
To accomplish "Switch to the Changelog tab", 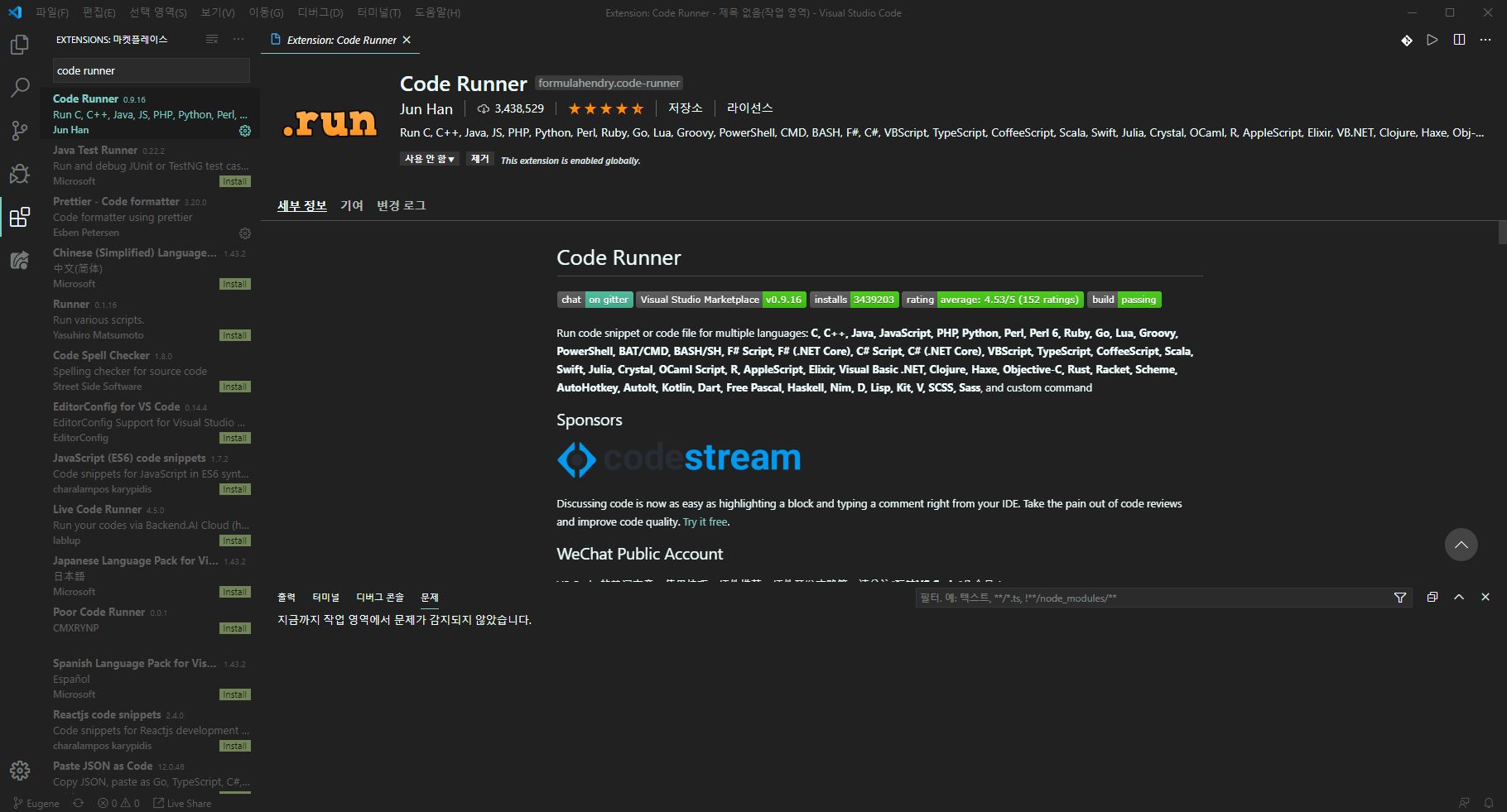I will [x=402, y=205].
